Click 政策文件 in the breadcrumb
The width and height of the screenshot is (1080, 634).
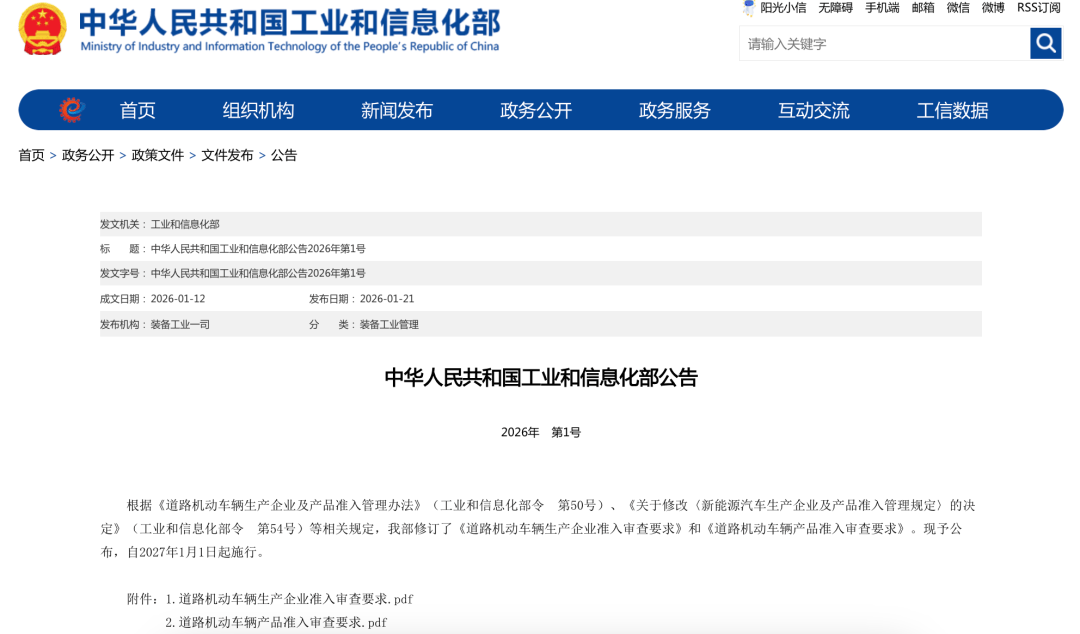tap(158, 155)
